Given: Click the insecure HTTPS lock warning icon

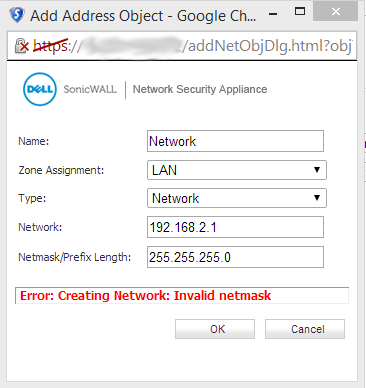Looking at the screenshot, I should click(22, 46).
